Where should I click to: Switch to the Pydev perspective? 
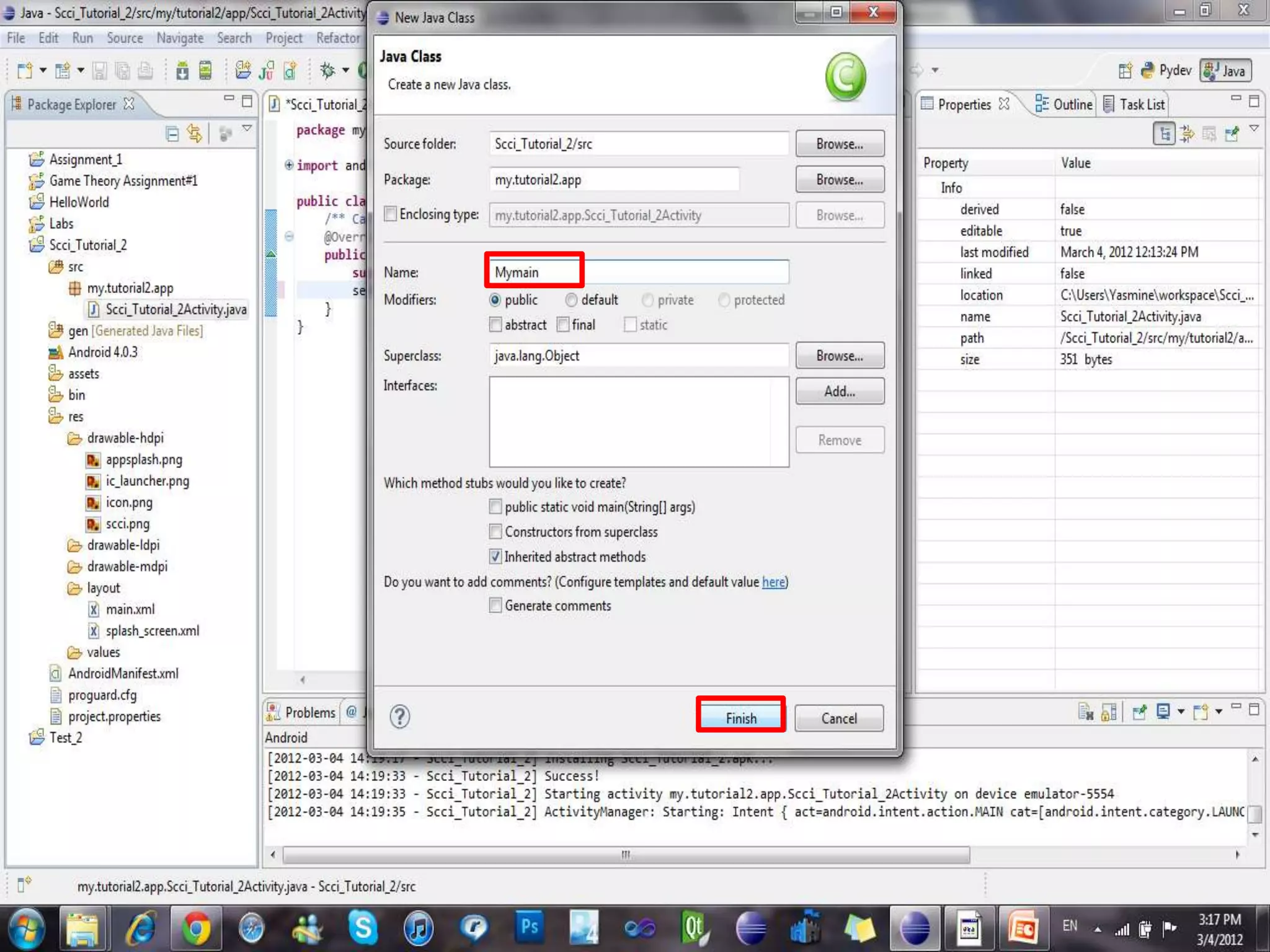1166,71
